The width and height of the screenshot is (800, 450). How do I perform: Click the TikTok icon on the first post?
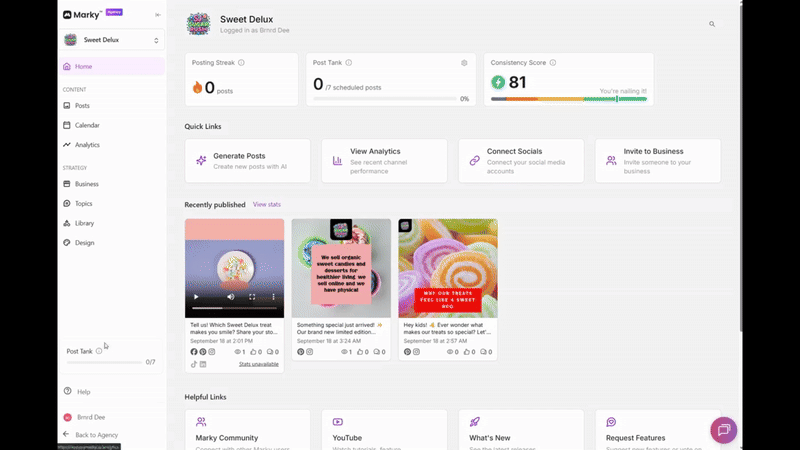(x=194, y=364)
